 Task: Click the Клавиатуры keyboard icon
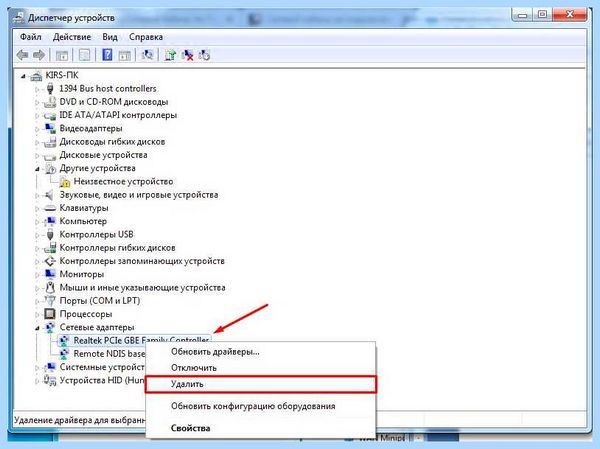point(50,208)
